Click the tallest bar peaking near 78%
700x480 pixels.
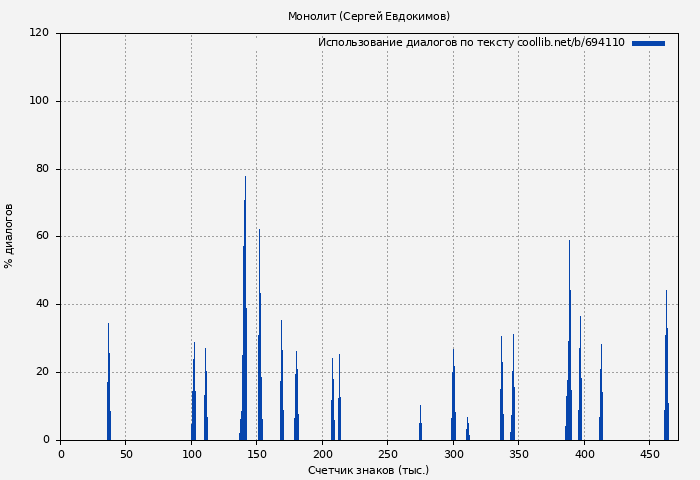245,310
